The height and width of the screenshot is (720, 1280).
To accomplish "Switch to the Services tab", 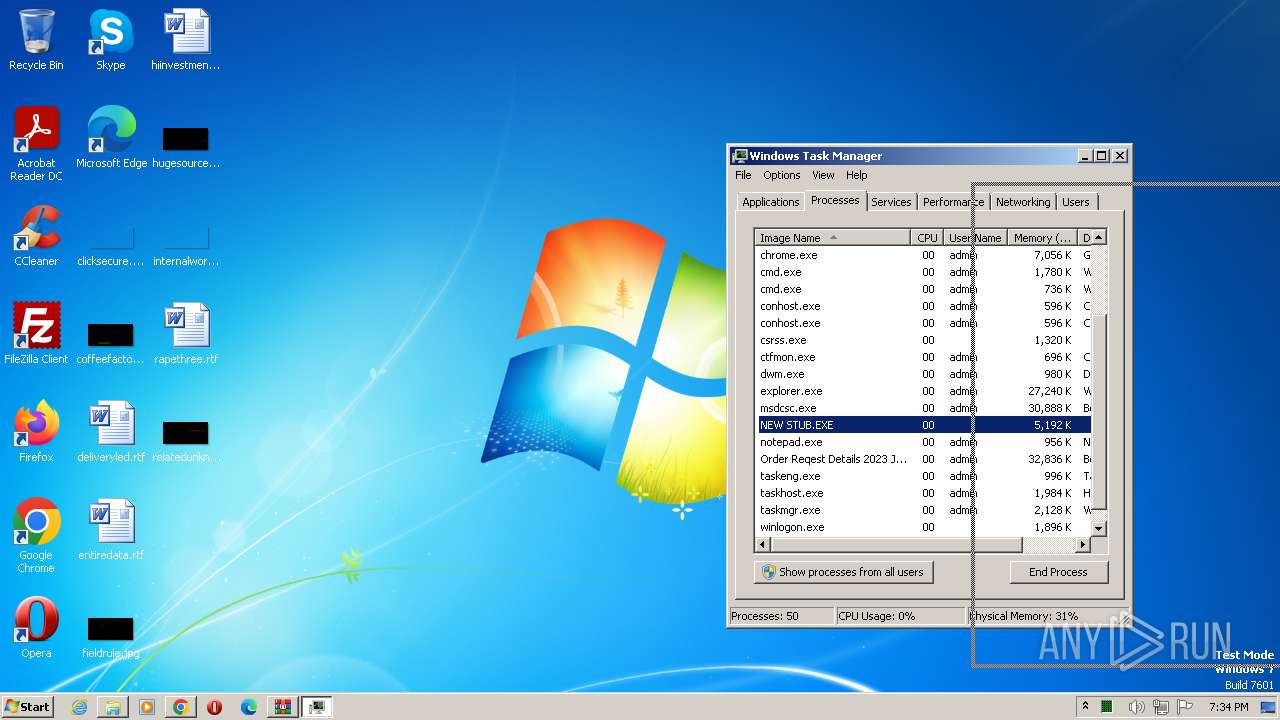I will click(891, 202).
